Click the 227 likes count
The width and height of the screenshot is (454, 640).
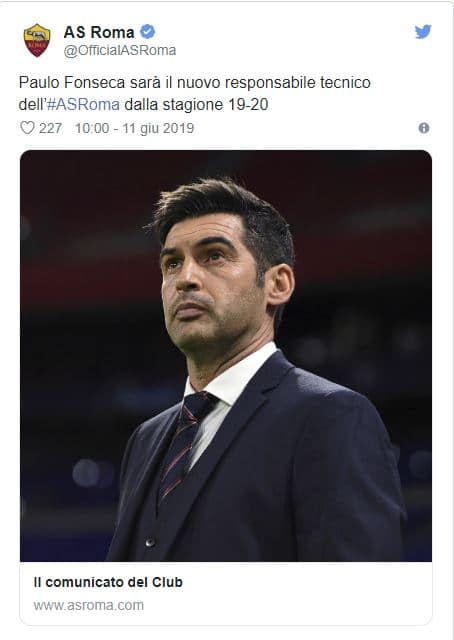click(50, 128)
